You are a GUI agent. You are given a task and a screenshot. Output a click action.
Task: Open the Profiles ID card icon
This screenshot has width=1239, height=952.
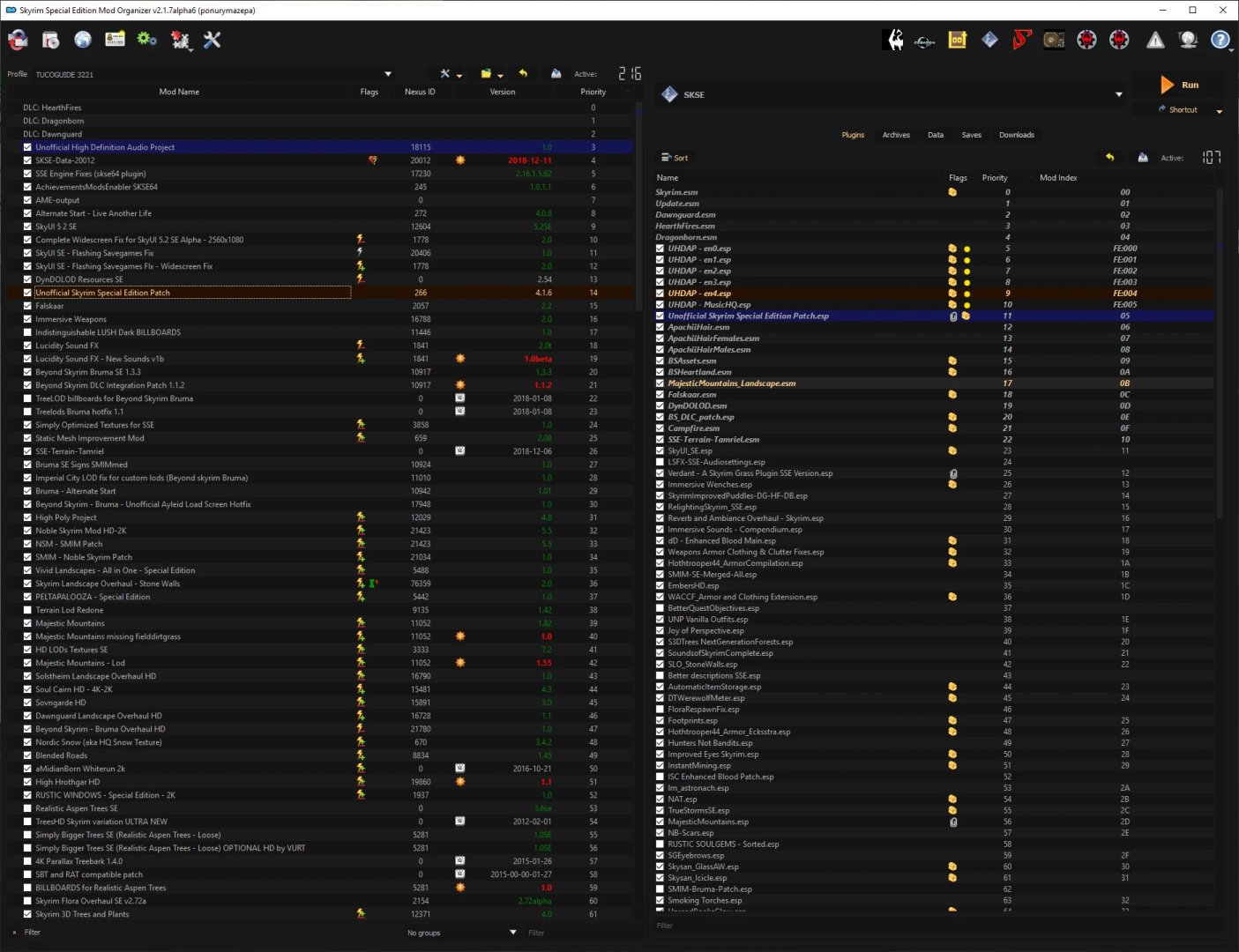point(115,40)
